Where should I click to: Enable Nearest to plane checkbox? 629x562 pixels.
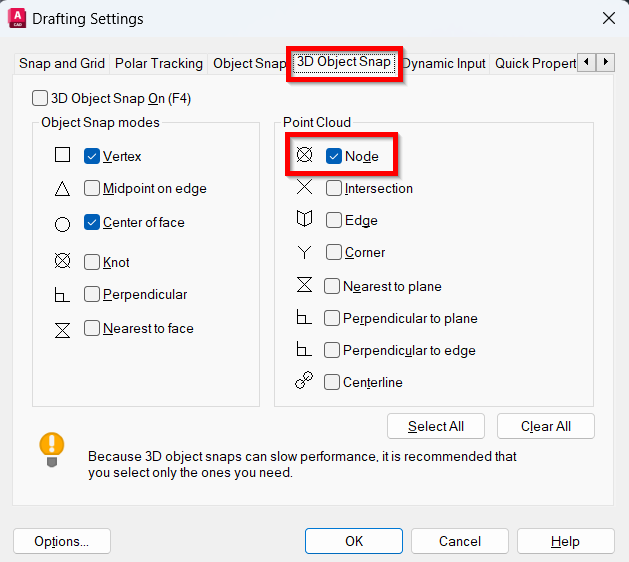332,286
